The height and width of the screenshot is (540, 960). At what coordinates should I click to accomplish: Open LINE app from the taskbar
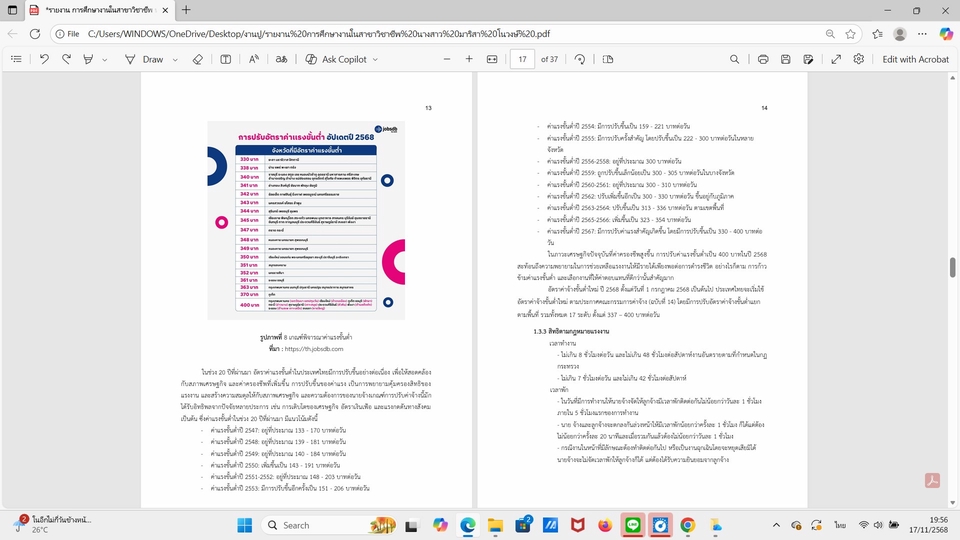pyautogui.click(x=632, y=525)
